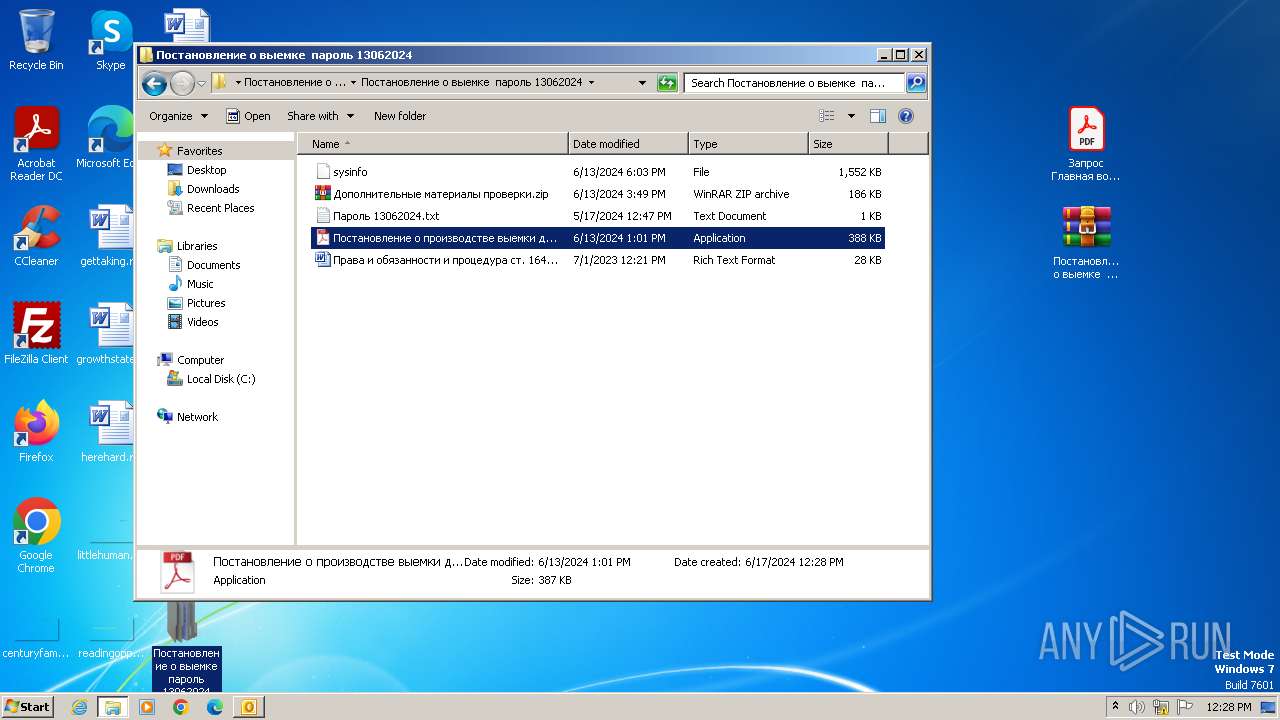Open the Videos library
Image resolution: width=1280 pixels, height=720 pixels.
tap(193, 322)
